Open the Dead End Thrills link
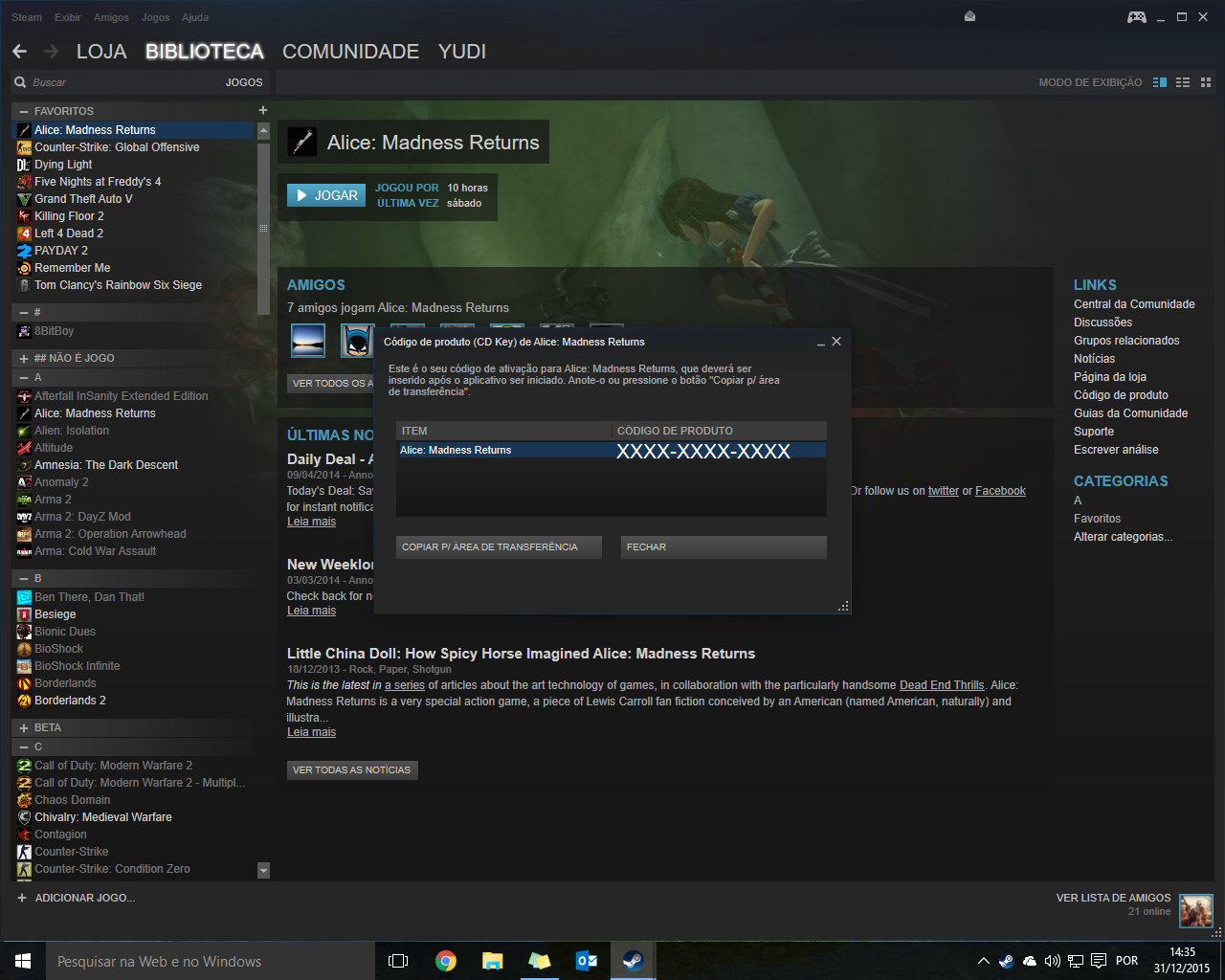Image resolution: width=1225 pixels, height=980 pixels. pos(942,685)
